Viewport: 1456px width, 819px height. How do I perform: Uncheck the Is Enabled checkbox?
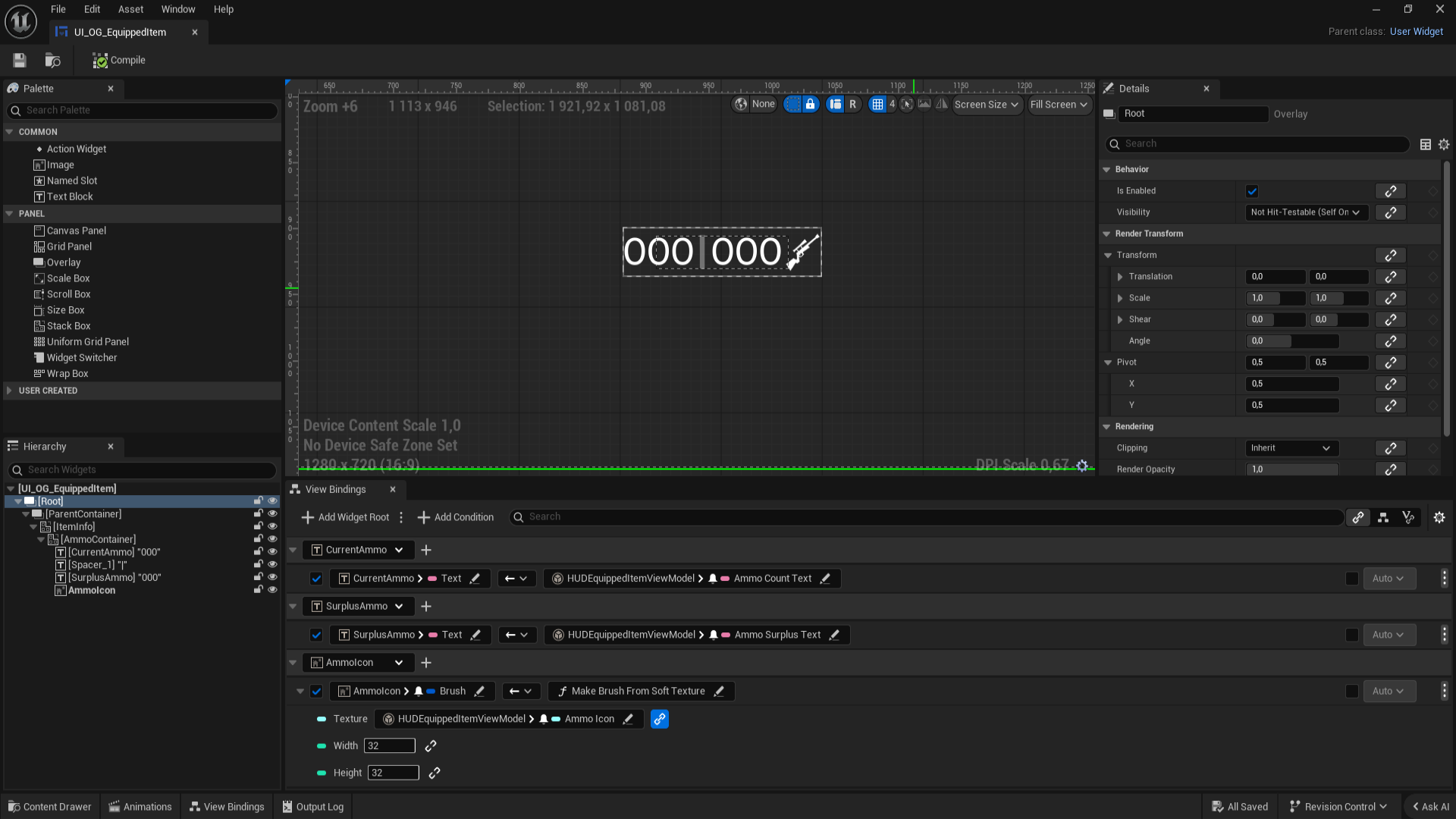click(x=1252, y=191)
